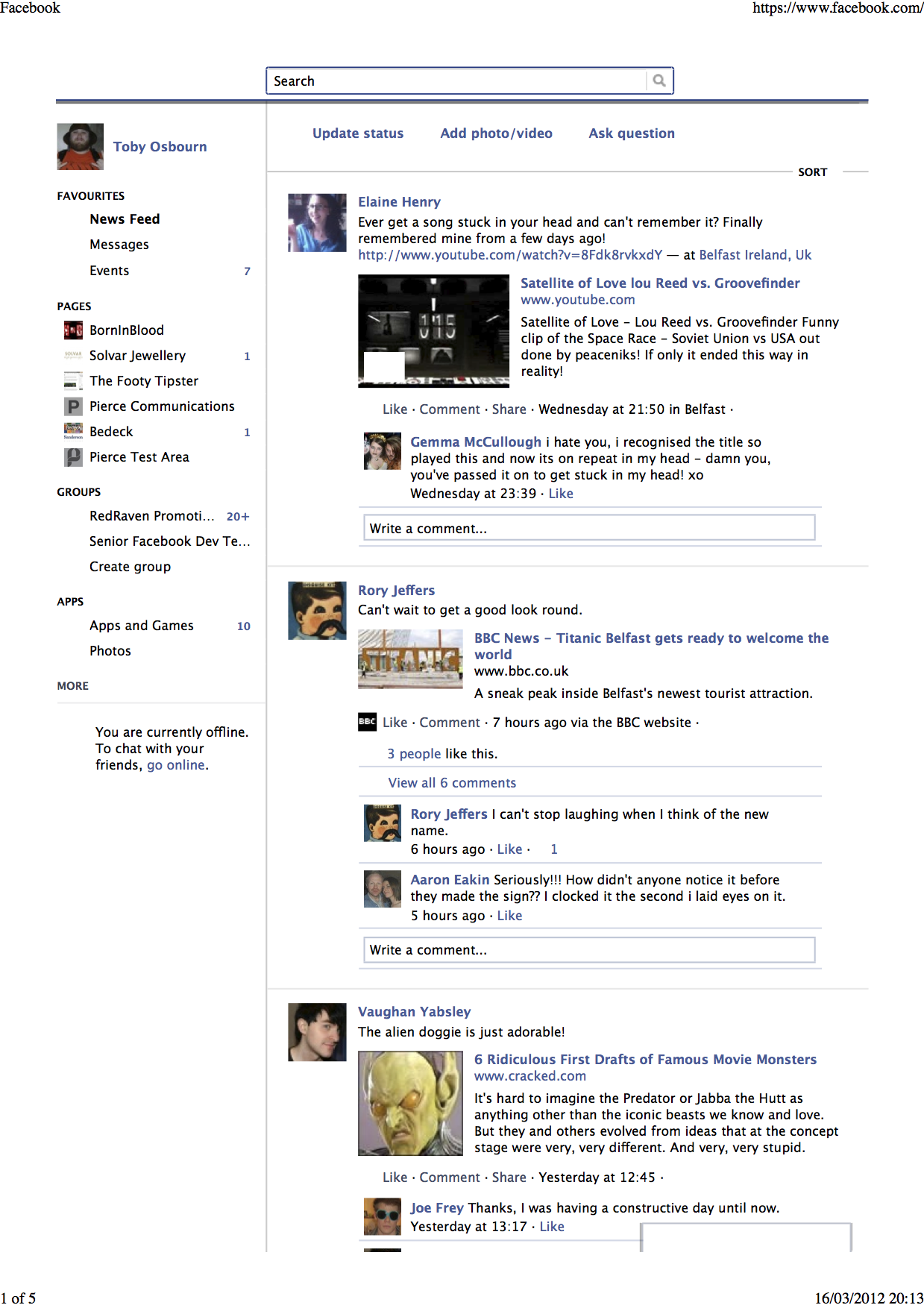Share Elaine Henry's post
This screenshot has height=1308, width=924.
point(509,409)
